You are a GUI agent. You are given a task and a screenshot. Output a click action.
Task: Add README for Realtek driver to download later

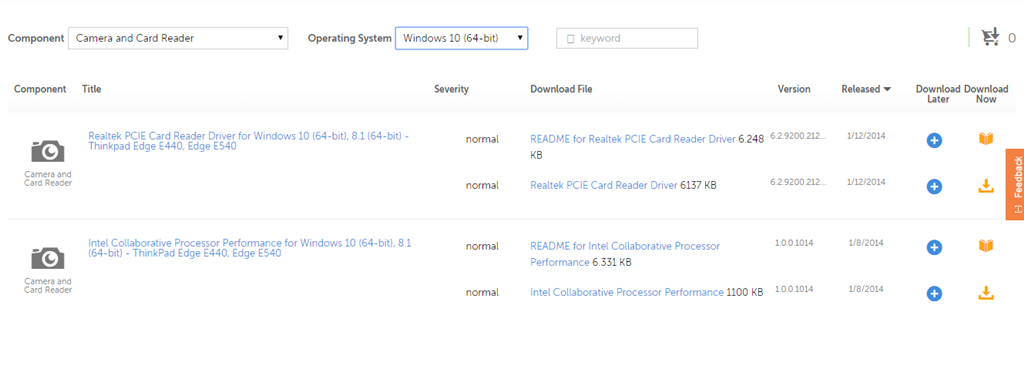[934, 140]
